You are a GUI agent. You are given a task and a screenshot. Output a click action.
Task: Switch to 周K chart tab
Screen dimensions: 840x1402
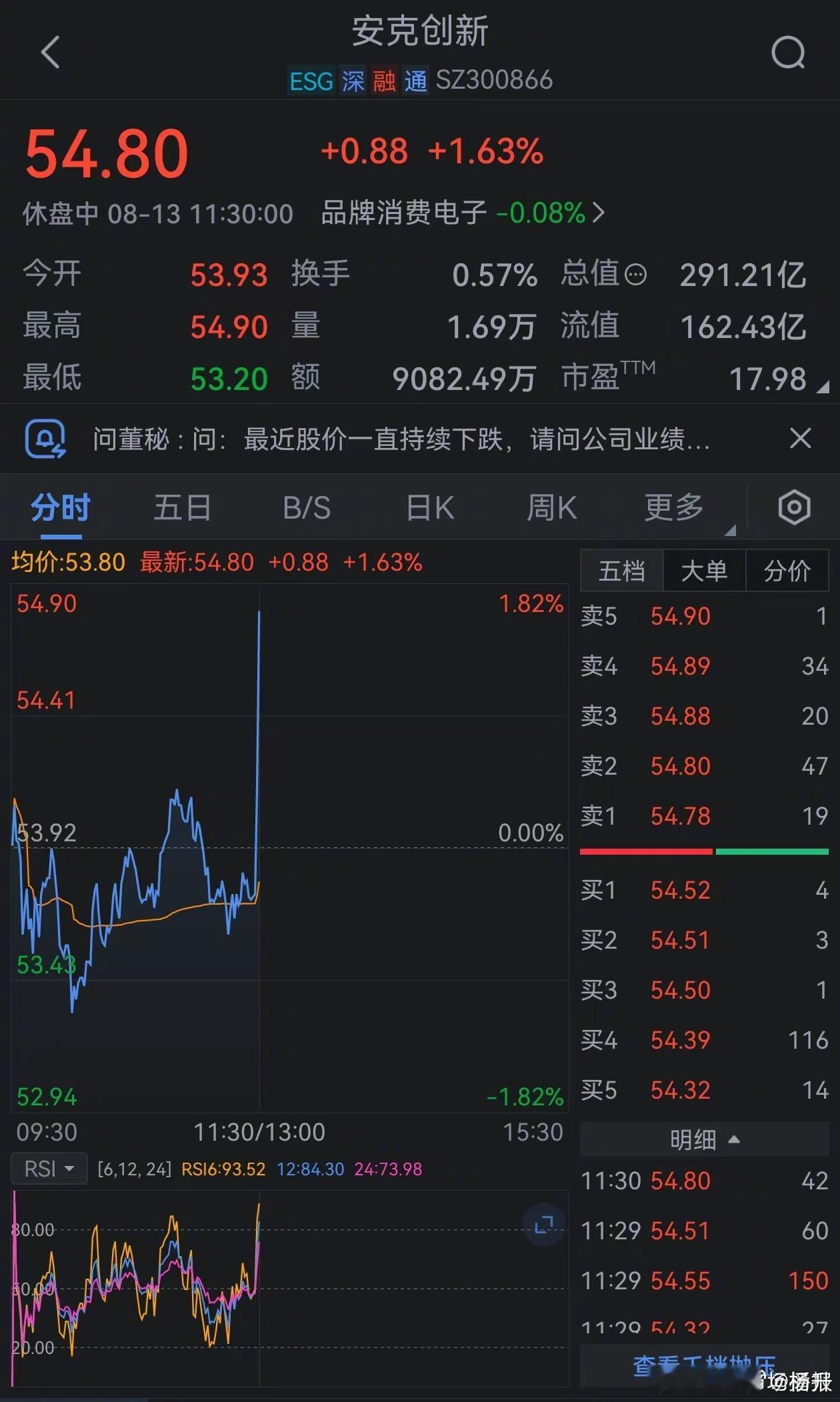point(552,507)
